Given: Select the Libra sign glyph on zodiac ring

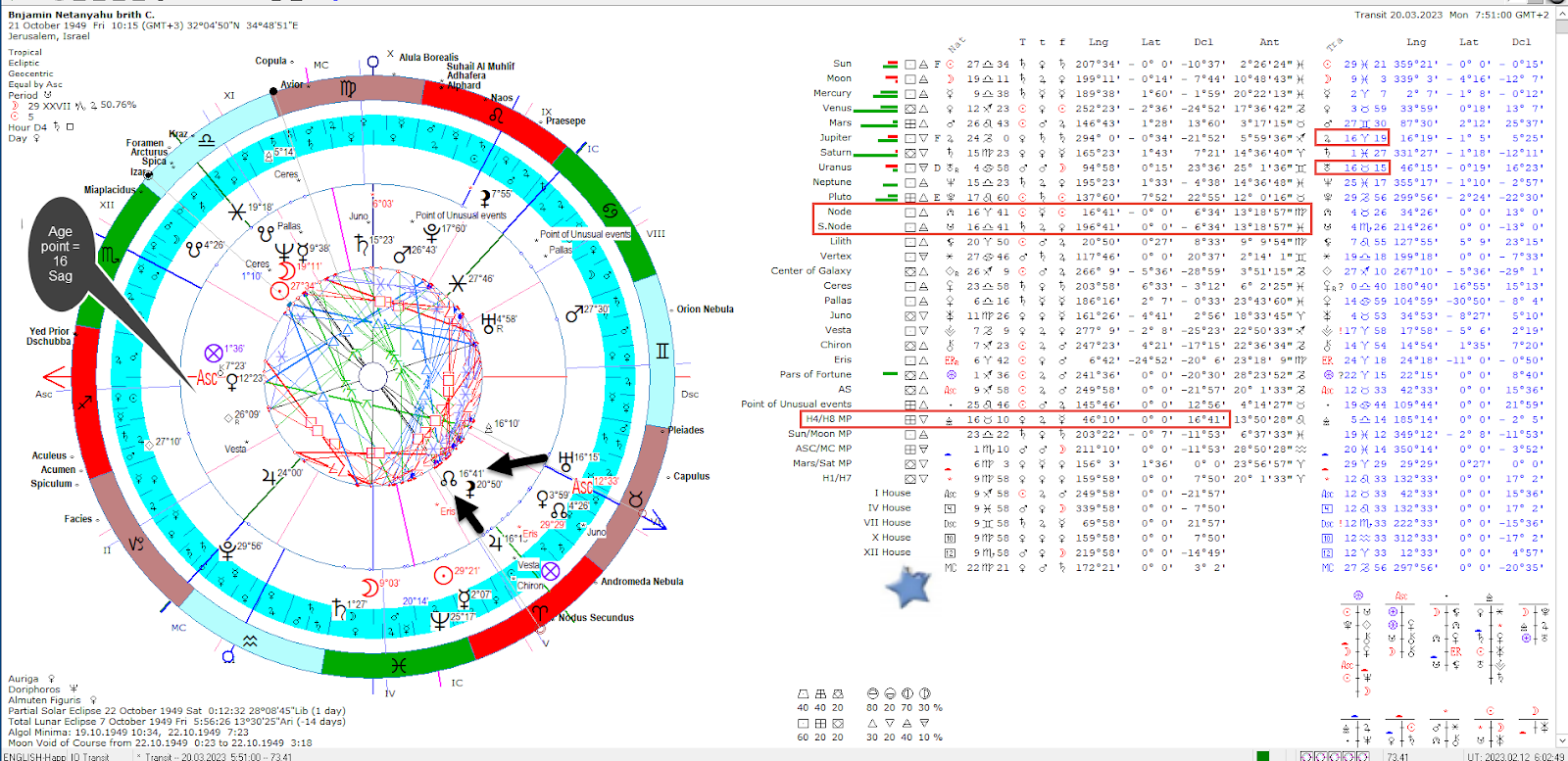Looking at the screenshot, I should pyautogui.click(x=207, y=140).
